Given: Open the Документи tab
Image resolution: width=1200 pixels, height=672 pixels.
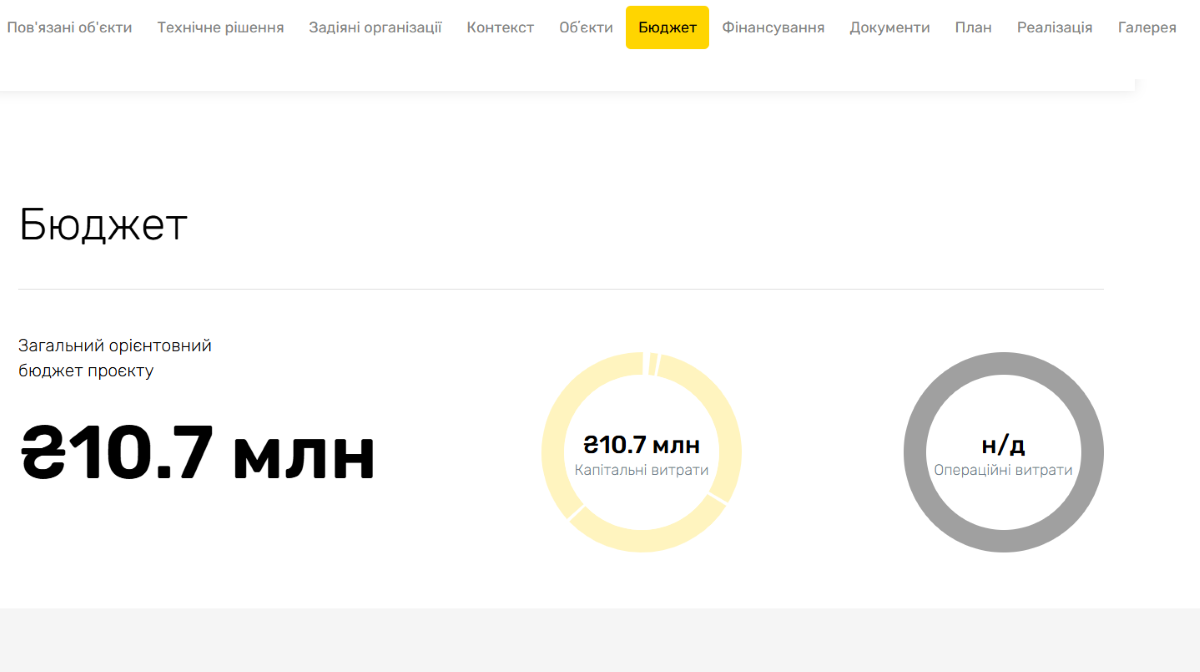Looking at the screenshot, I should (889, 27).
